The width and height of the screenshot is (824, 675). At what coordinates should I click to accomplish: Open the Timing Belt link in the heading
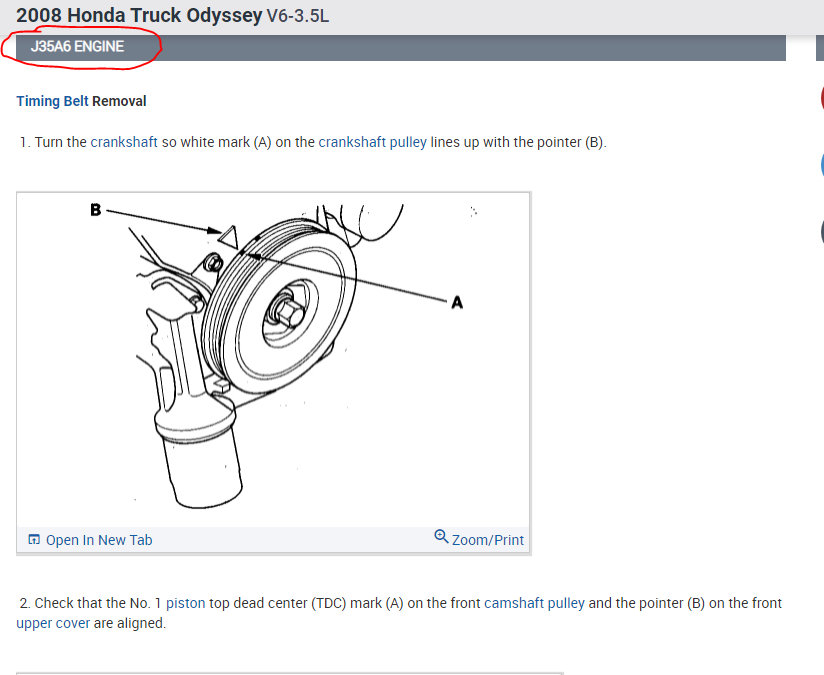tap(52, 101)
